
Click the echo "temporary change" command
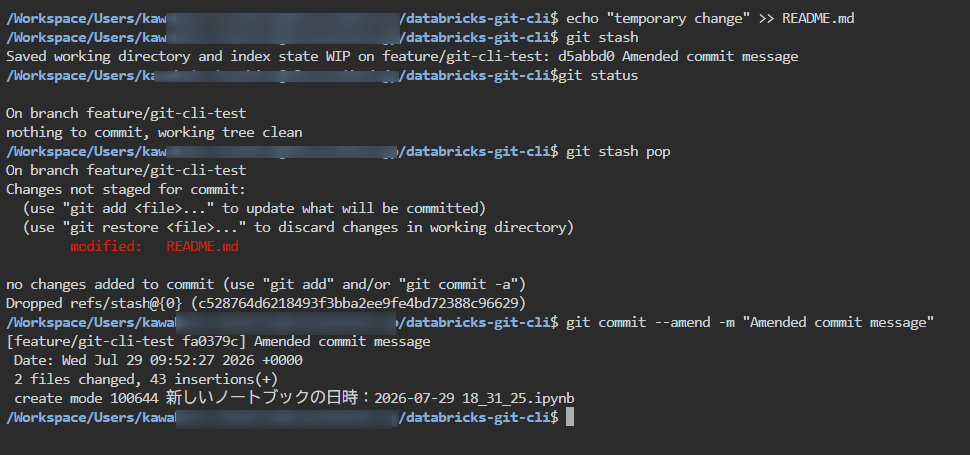(x=710, y=19)
